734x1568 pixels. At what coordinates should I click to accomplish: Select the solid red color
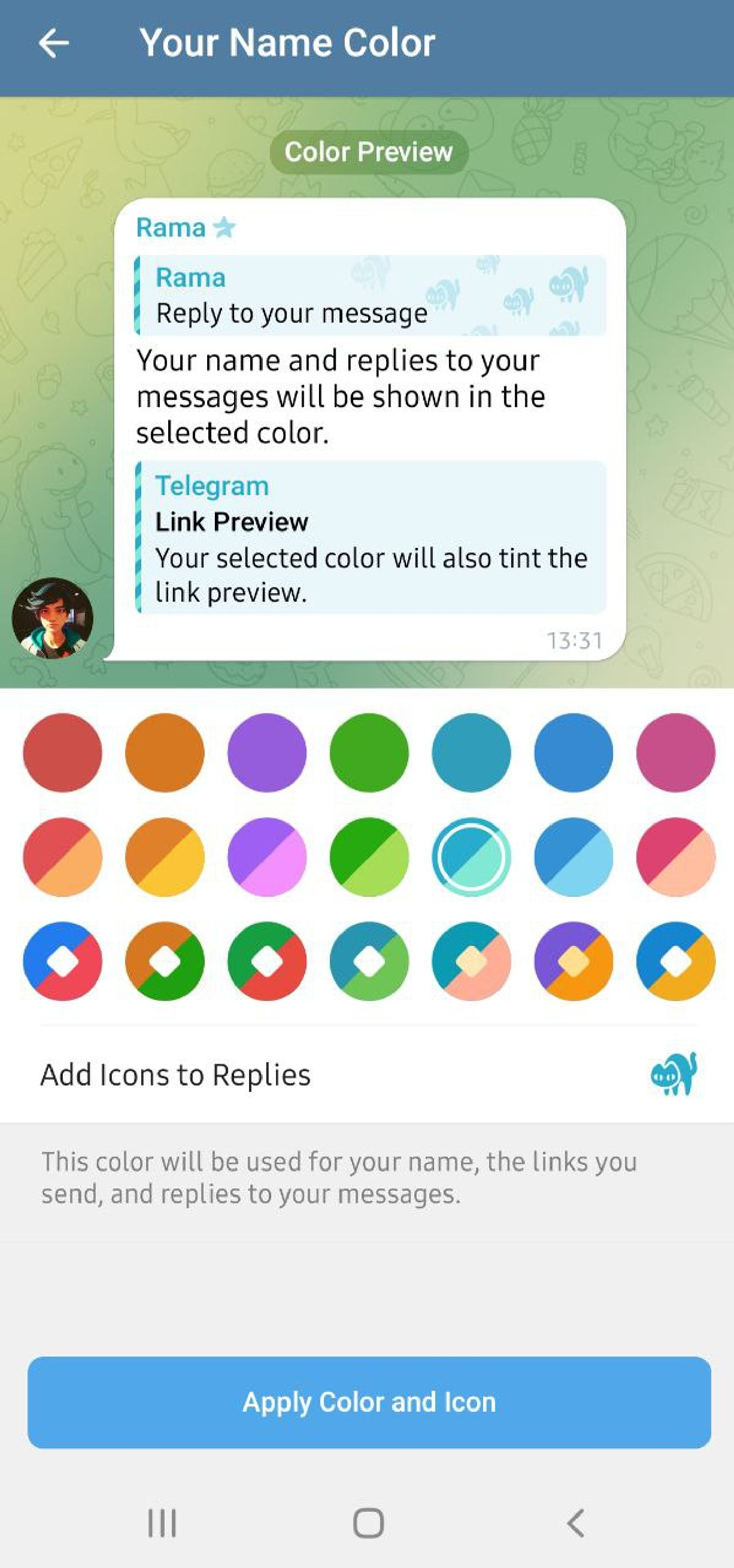(x=63, y=753)
